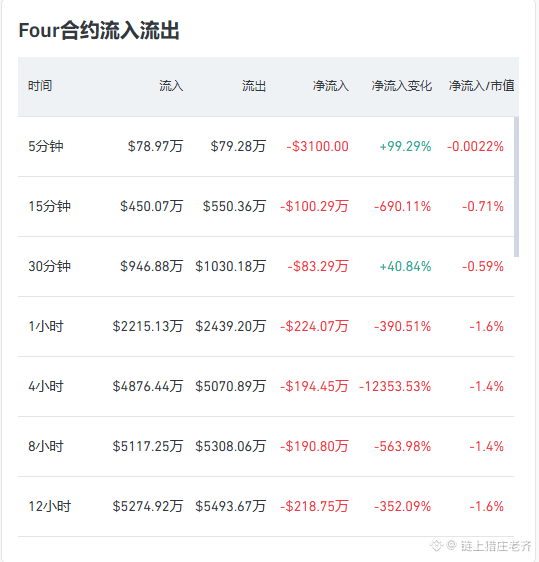Image resolution: width=539 pixels, height=562 pixels.
Task: Click the 净流入/市值 column header
Action: coord(481,86)
